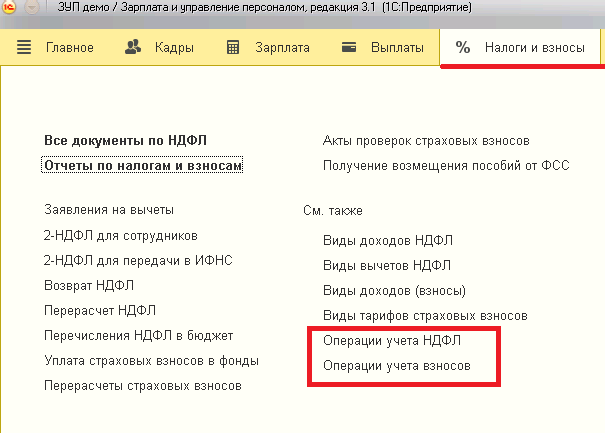
Task: Open Все документы по НДФЛ
Action: tap(125, 140)
